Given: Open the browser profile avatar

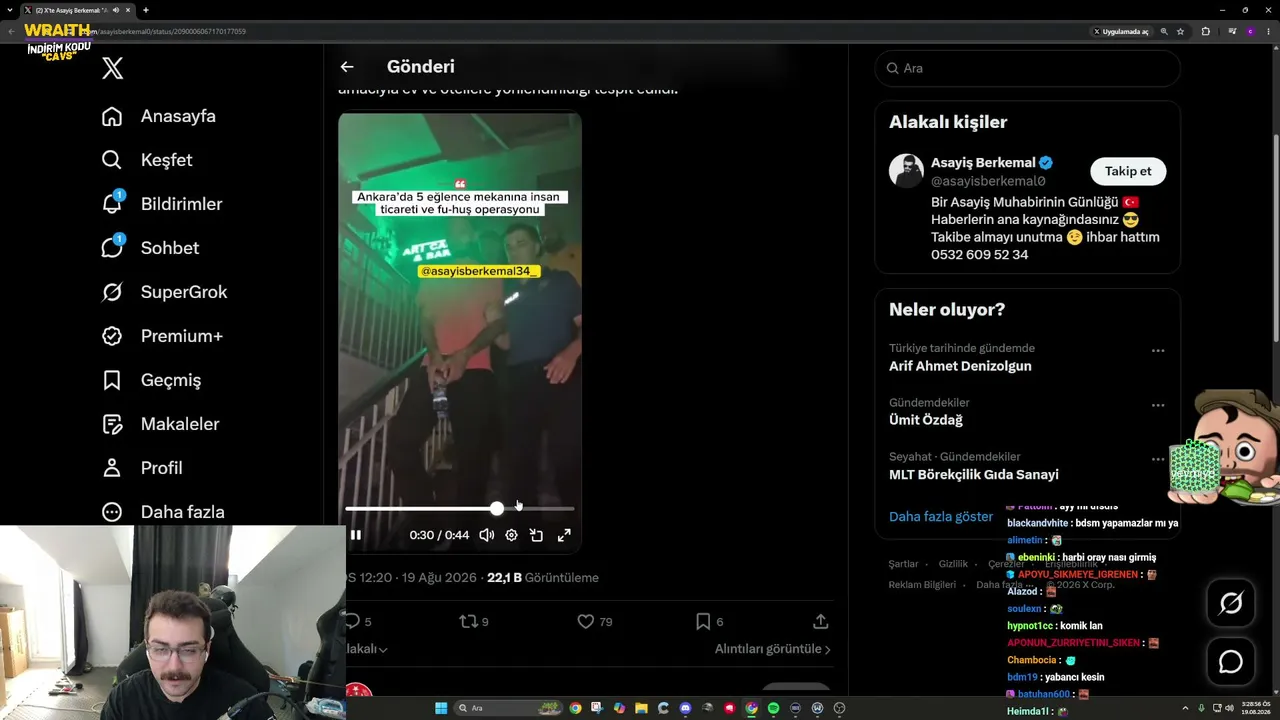Looking at the screenshot, I should (1250, 31).
